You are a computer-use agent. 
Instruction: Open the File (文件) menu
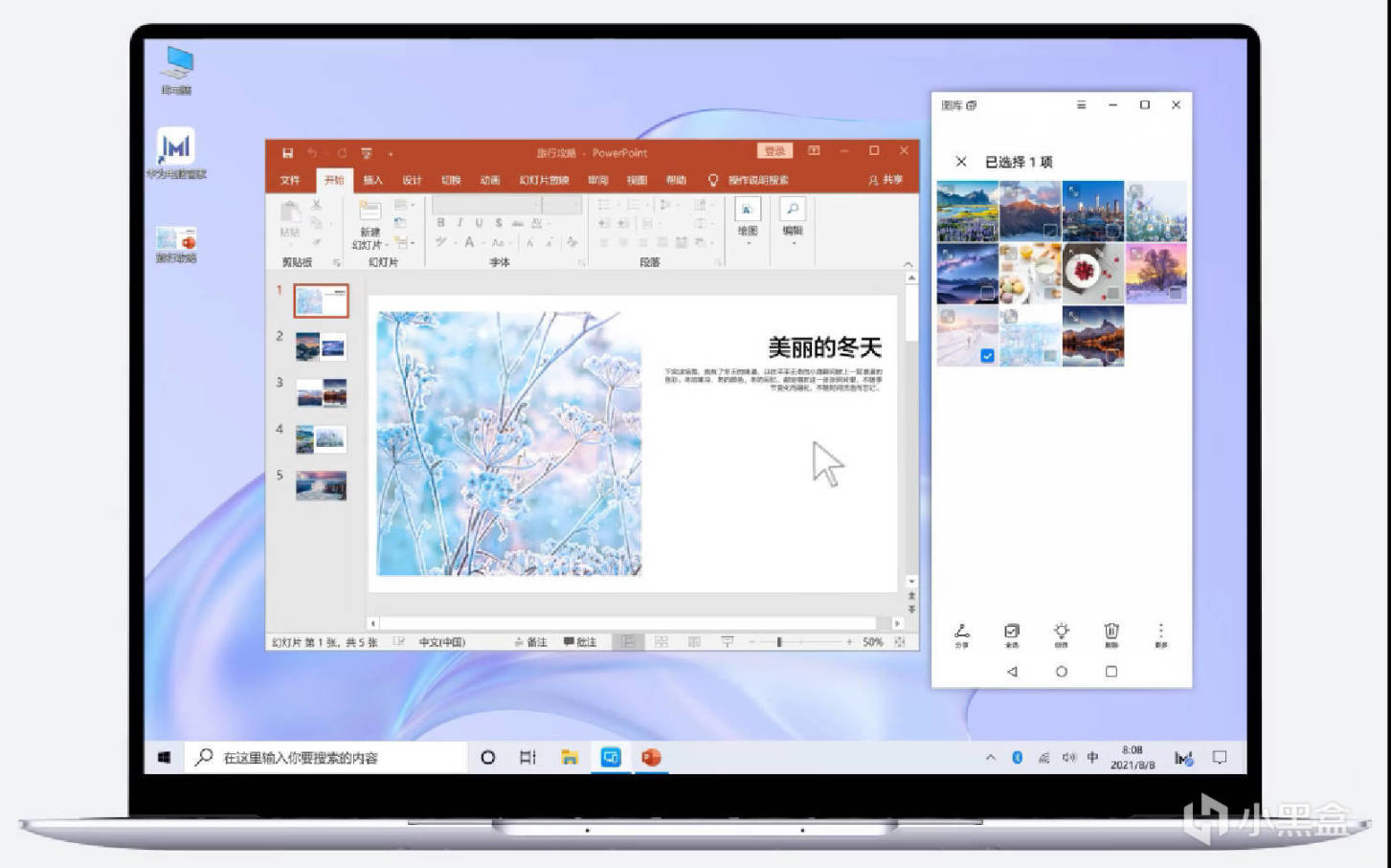pos(290,180)
